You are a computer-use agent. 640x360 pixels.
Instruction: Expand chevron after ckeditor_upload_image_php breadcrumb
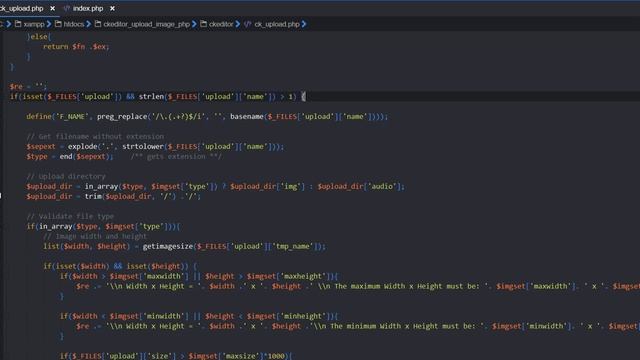pyautogui.click(x=194, y=24)
